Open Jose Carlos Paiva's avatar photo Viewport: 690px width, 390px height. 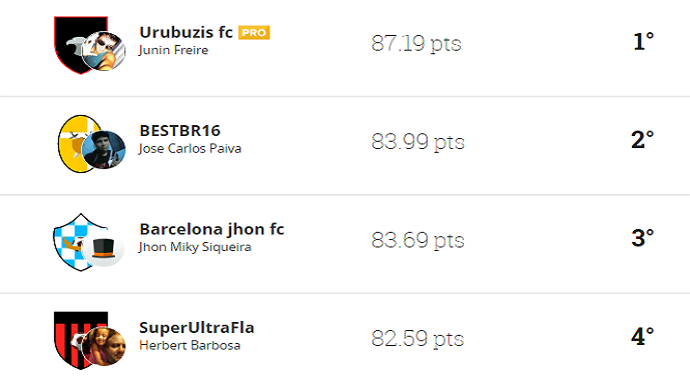pyautogui.click(x=104, y=150)
